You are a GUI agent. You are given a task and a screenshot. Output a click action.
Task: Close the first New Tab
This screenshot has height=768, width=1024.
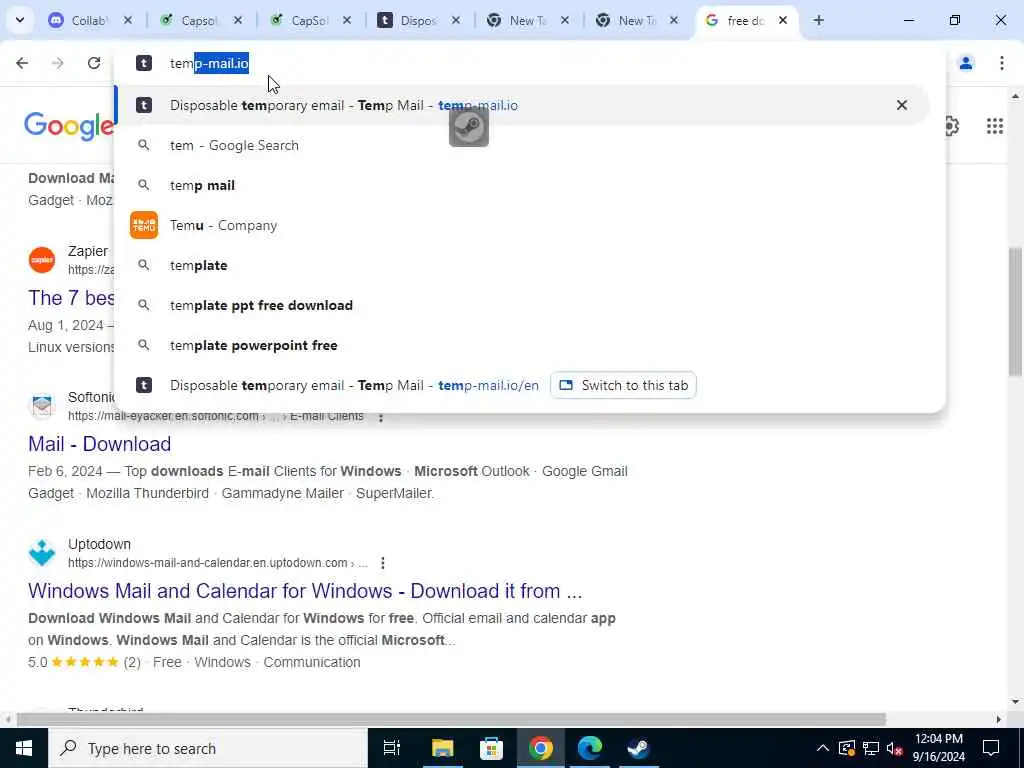click(565, 21)
